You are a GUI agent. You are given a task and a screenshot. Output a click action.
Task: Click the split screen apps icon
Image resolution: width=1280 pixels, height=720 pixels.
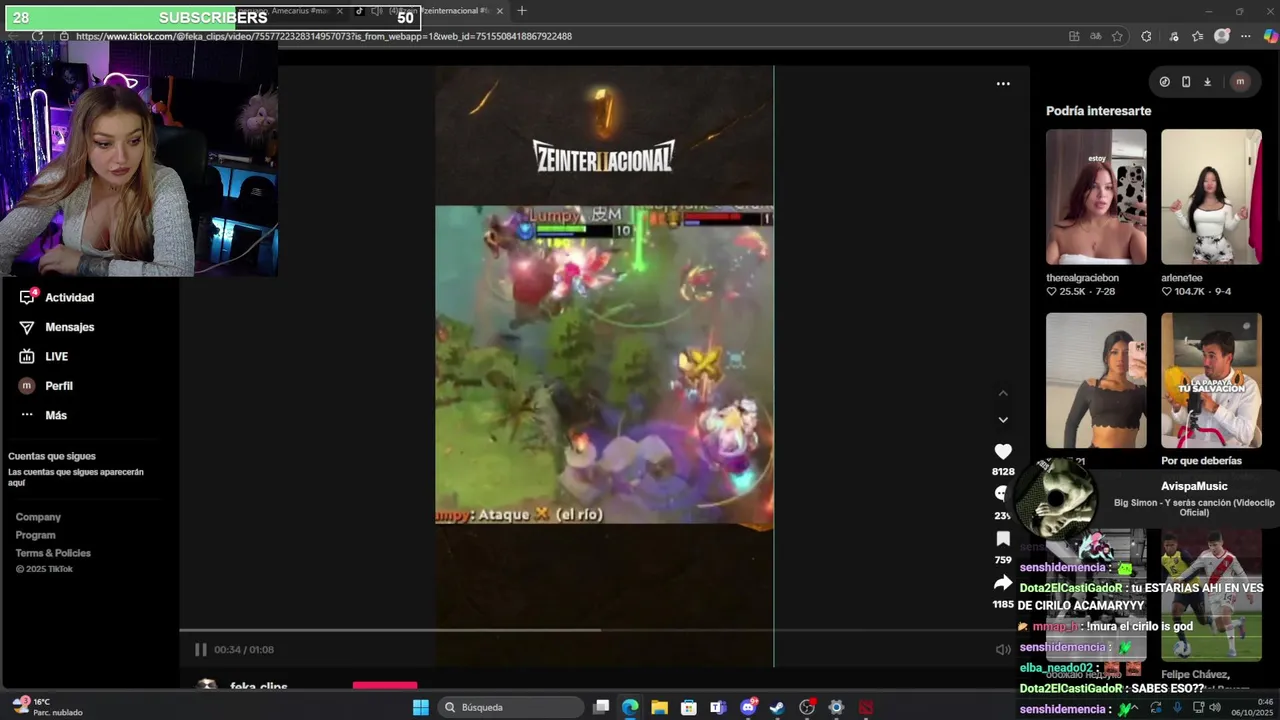(x=1074, y=36)
